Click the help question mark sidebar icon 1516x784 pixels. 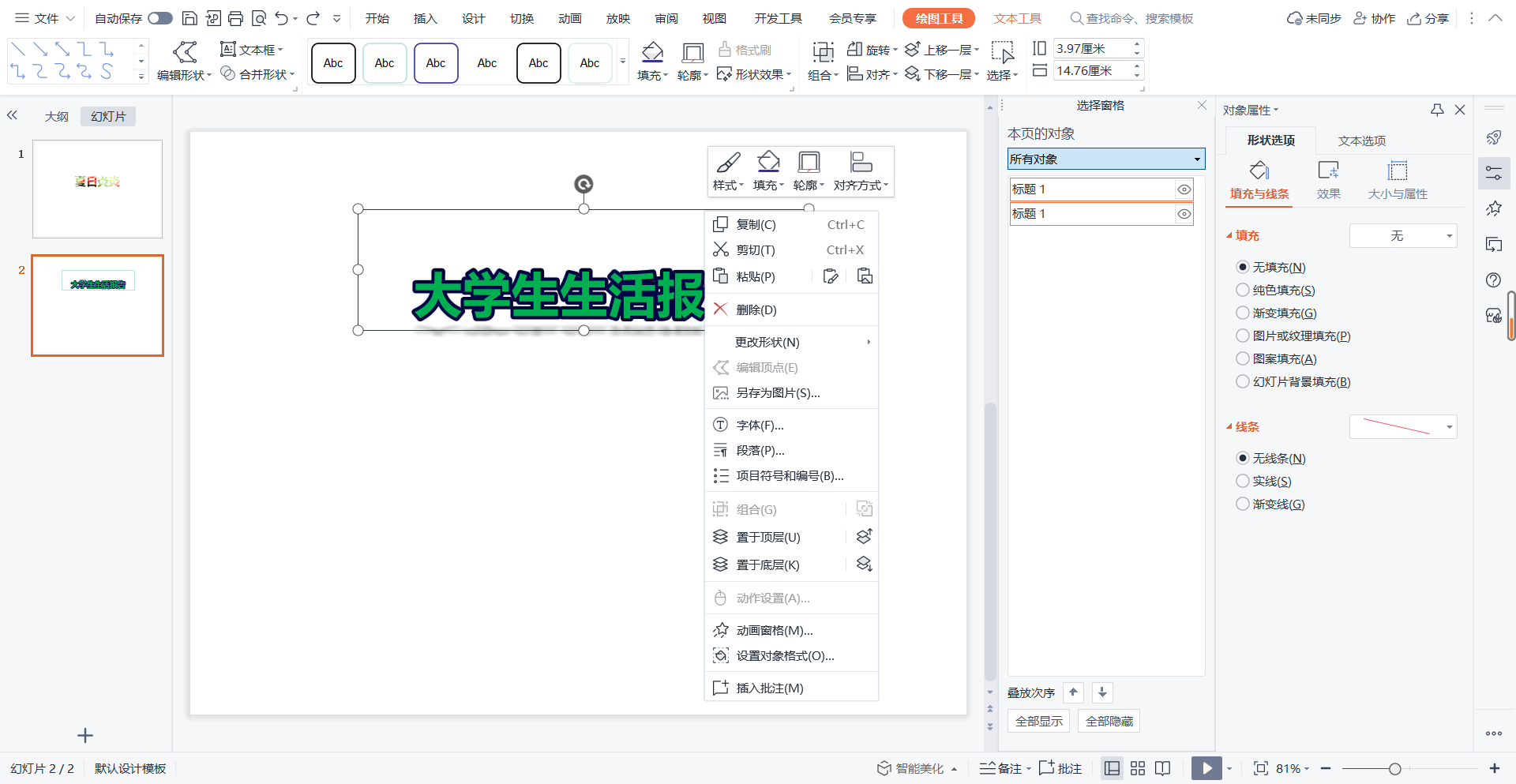1494,280
